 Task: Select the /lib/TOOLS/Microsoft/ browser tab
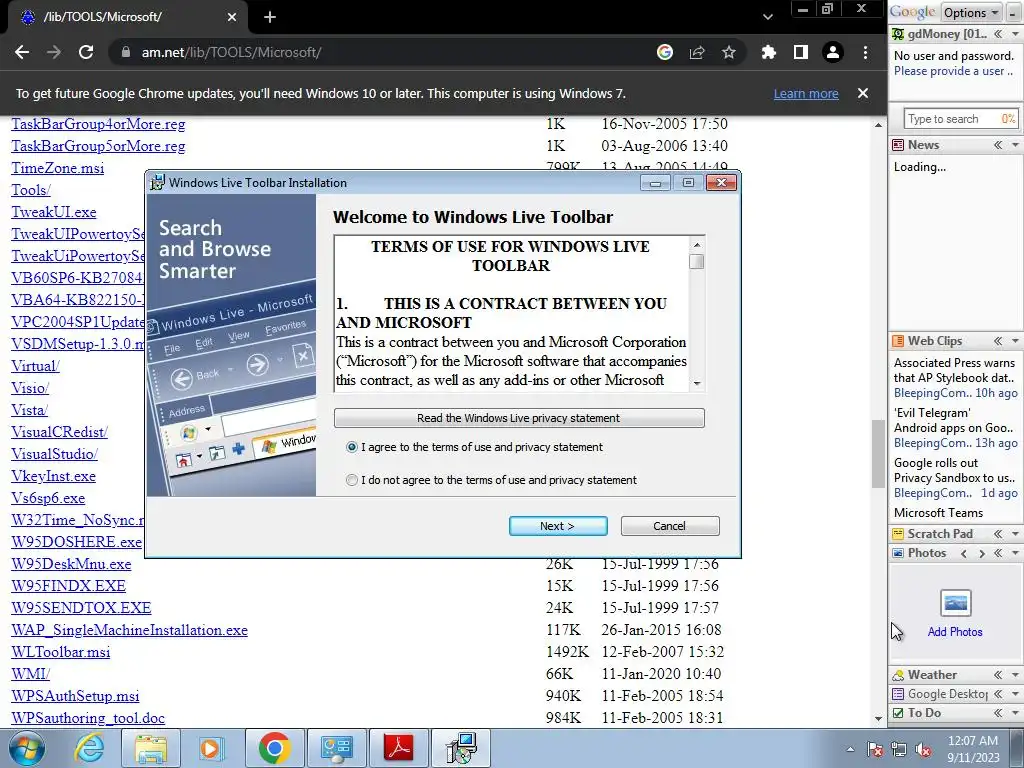tap(127, 17)
